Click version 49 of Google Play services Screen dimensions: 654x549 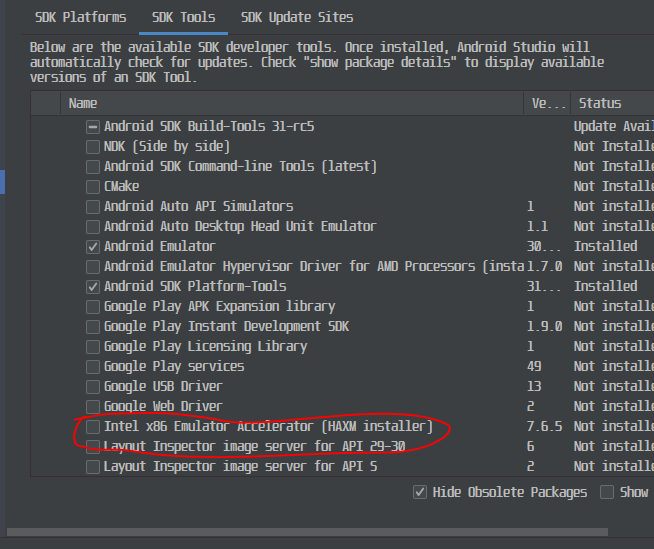pyautogui.click(x=534, y=367)
